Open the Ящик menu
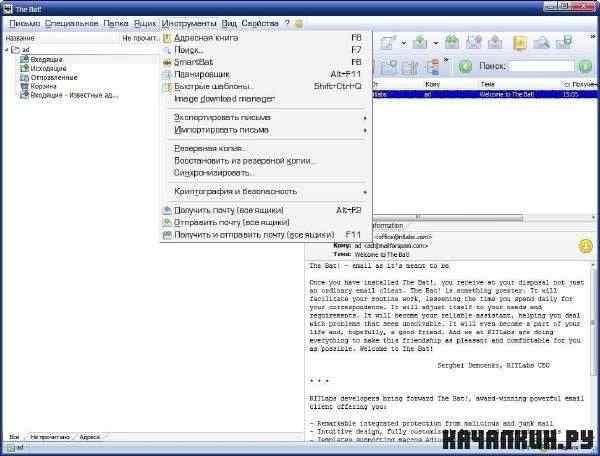The image size is (600, 456). tap(145, 24)
